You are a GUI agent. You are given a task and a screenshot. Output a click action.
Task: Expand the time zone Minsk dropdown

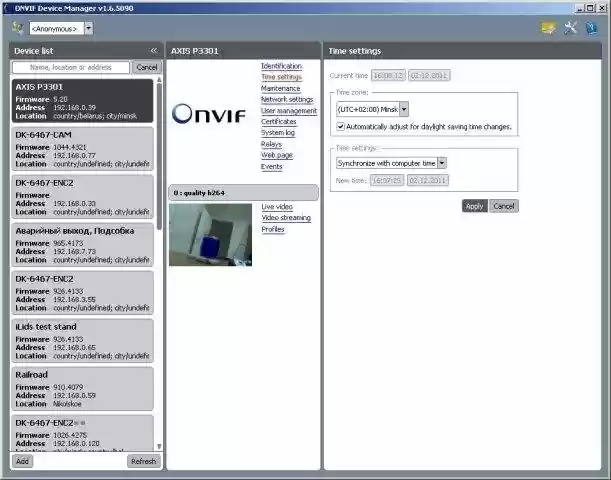[404, 109]
